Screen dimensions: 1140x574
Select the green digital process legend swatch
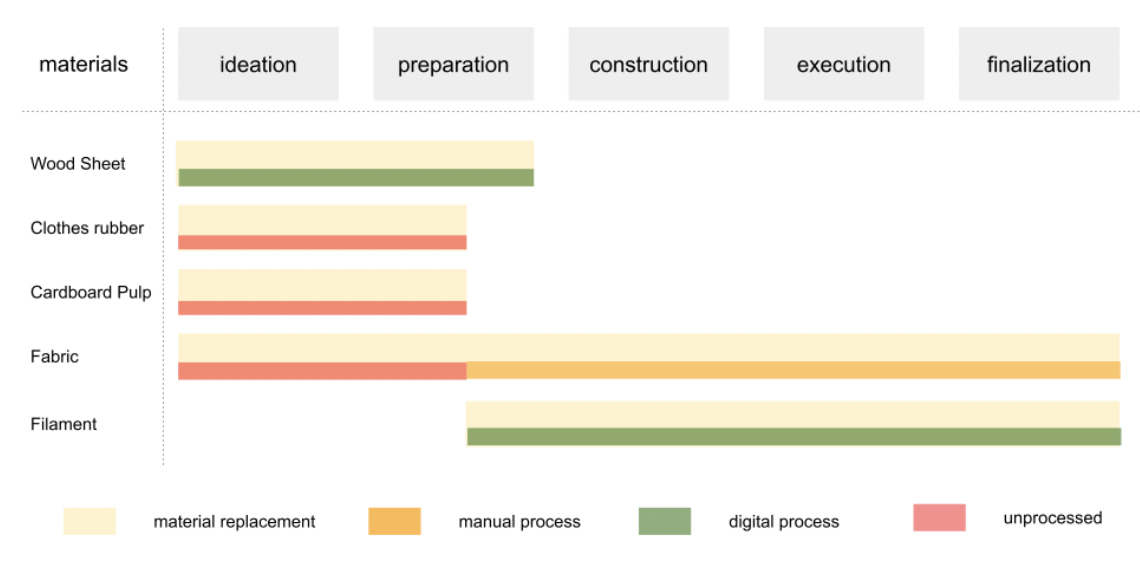[x=664, y=521]
